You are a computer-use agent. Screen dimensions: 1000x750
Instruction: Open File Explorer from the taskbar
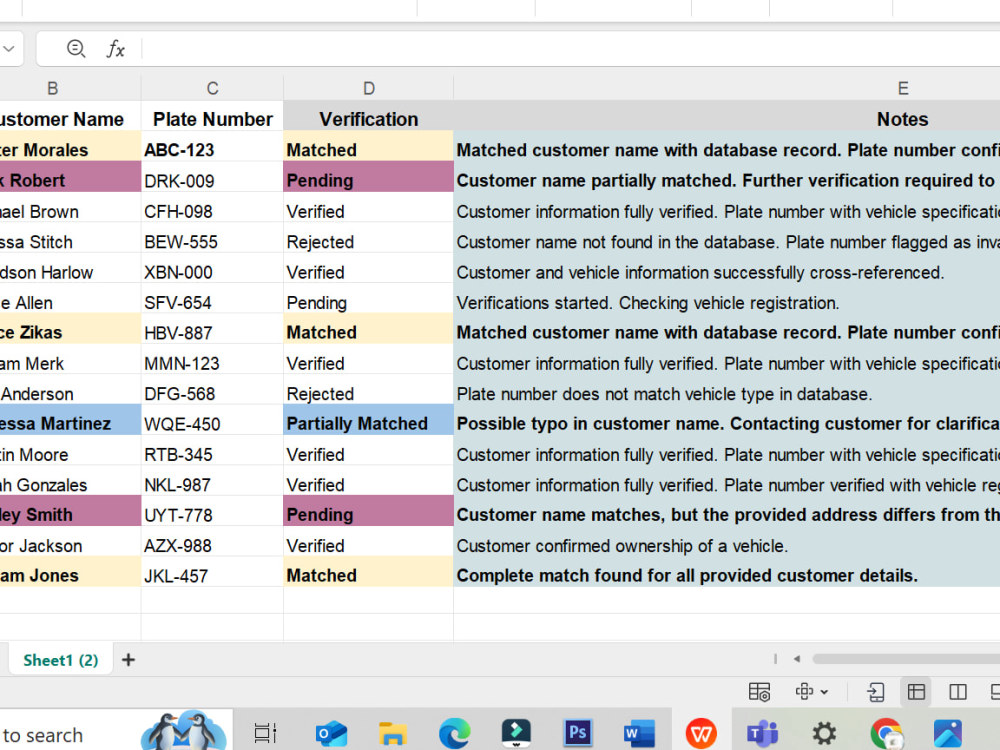click(392, 733)
